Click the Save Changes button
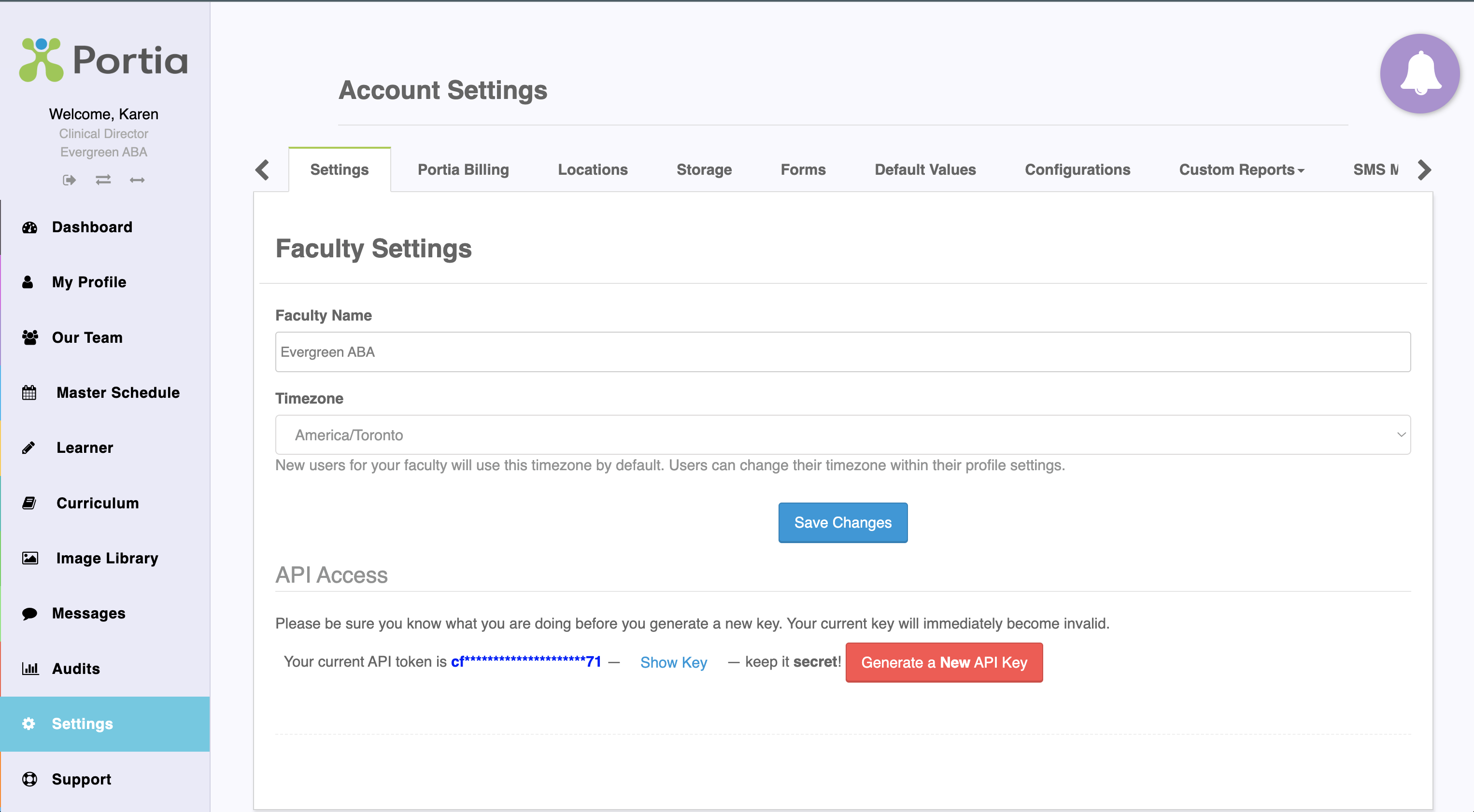1474x812 pixels. 842,523
